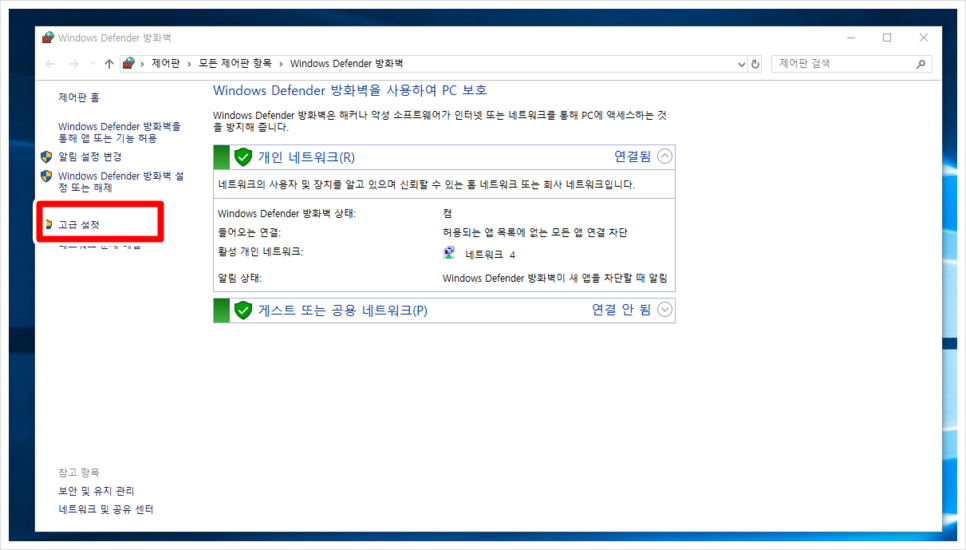Open the 보안 및 유지 관리 link
Viewport: 966px width, 550px height.
click(96, 491)
